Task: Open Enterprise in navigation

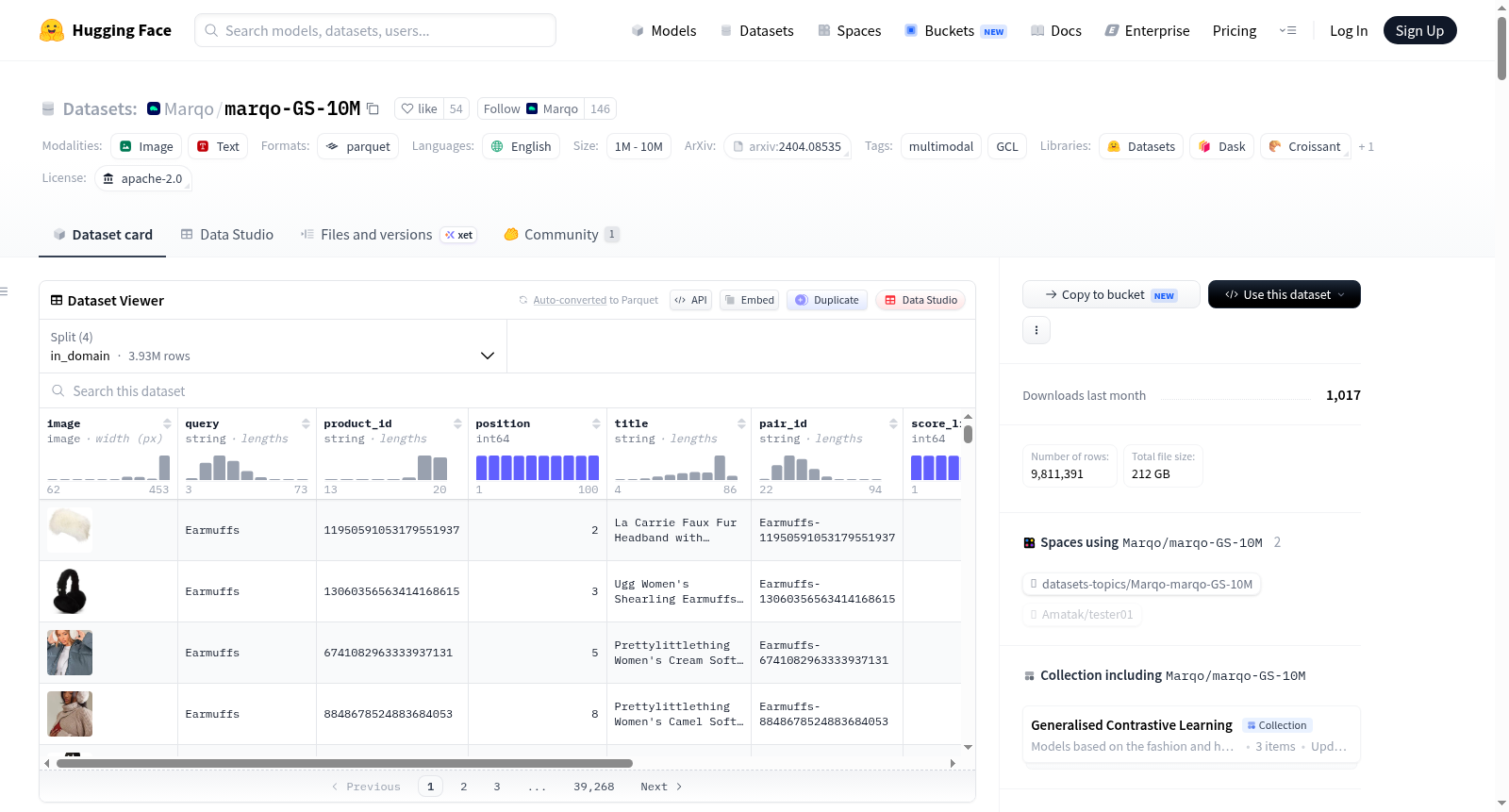Action: click(x=1147, y=30)
